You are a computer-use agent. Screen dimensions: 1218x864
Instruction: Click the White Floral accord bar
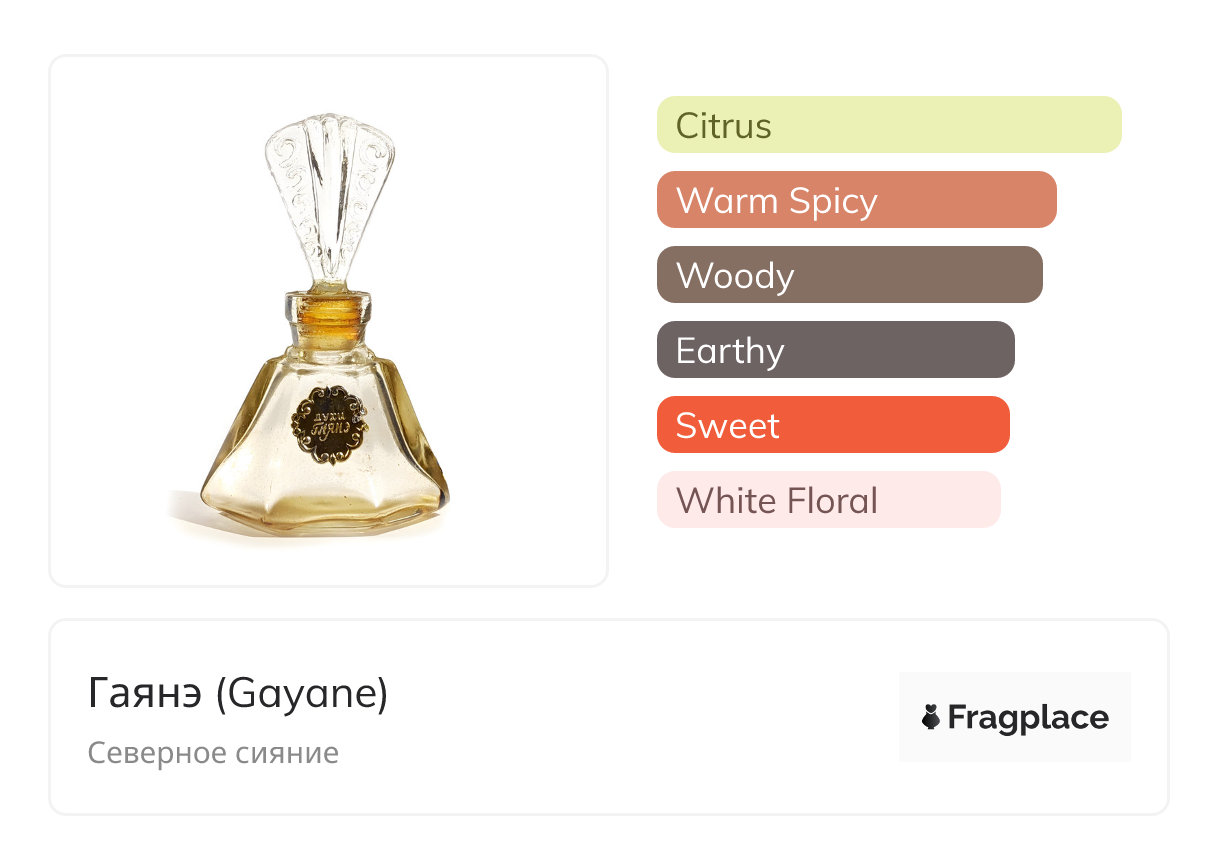tap(828, 500)
